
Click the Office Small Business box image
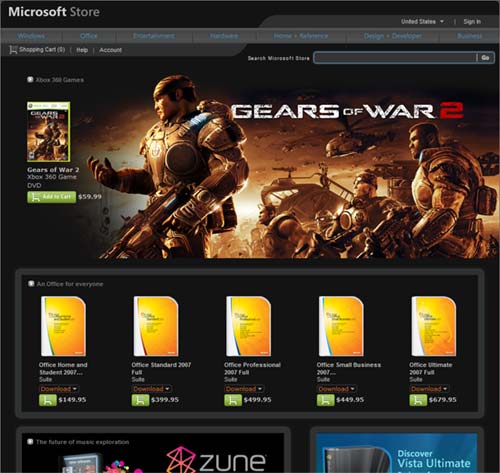pos(341,326)
